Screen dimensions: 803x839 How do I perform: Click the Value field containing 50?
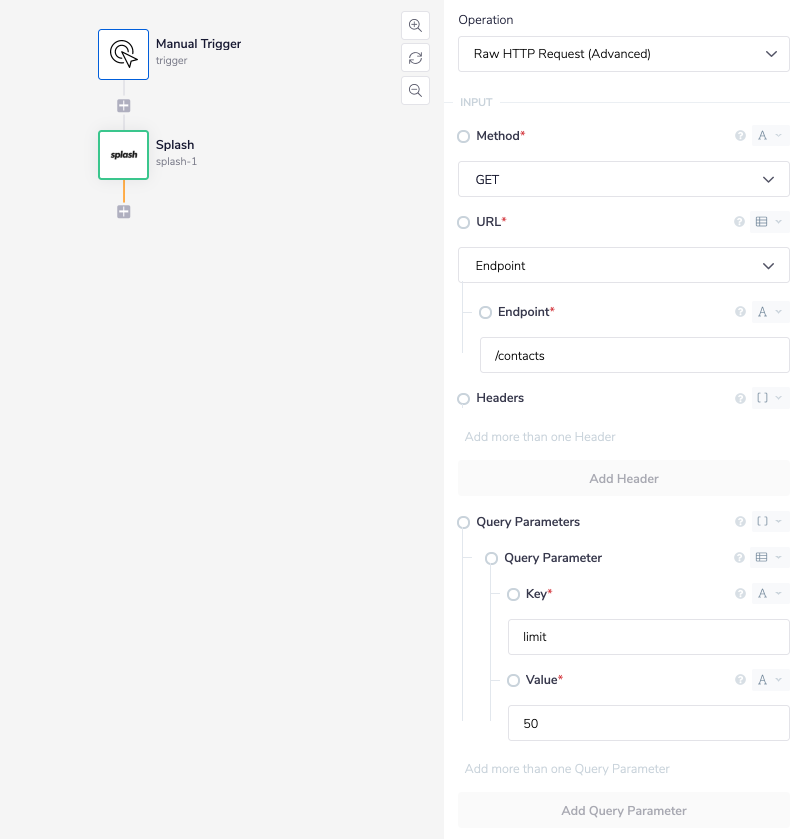(x=649, y=724)
